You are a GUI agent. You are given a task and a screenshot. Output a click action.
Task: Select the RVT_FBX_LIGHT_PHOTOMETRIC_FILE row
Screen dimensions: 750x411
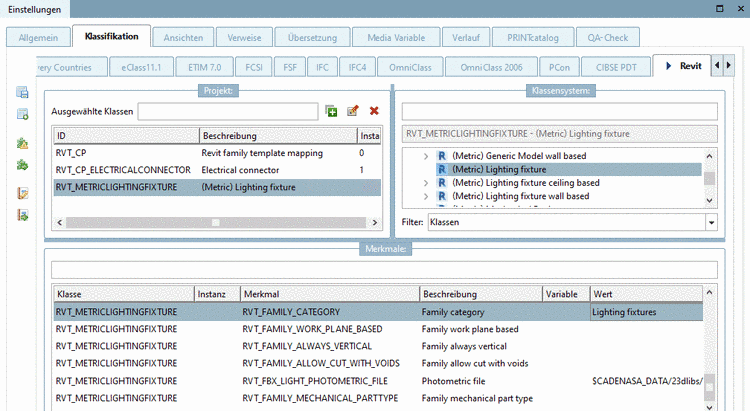[x=378, y=381]
